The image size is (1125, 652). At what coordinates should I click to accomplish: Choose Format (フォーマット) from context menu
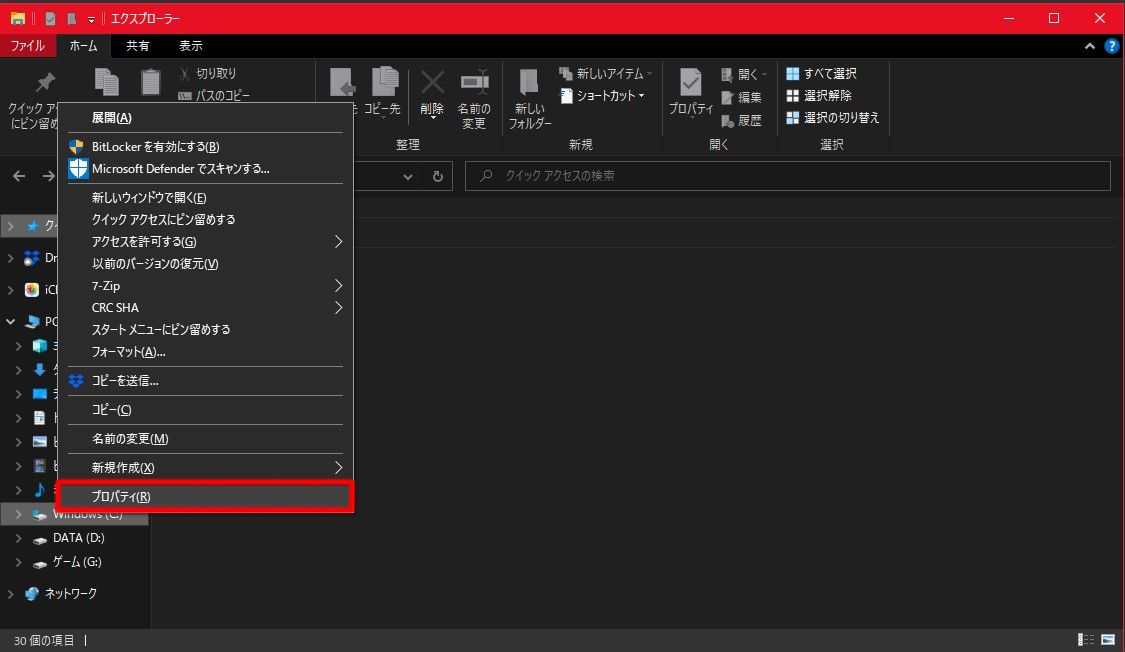tap(128, 352)
